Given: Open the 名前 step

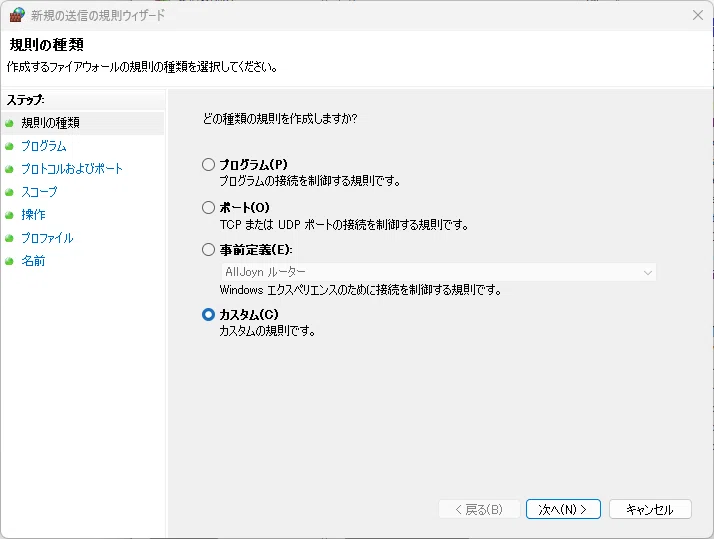Looking at the screenshot, I should [x=33, y=261].
